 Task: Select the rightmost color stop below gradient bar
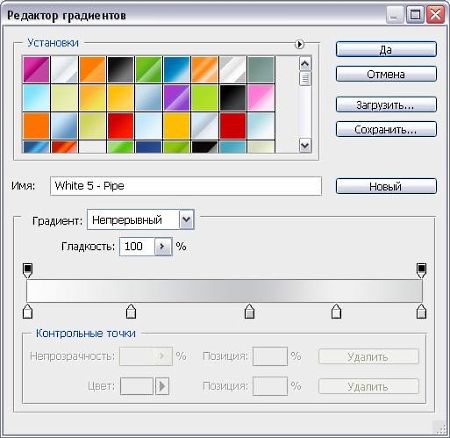point(422,311)
